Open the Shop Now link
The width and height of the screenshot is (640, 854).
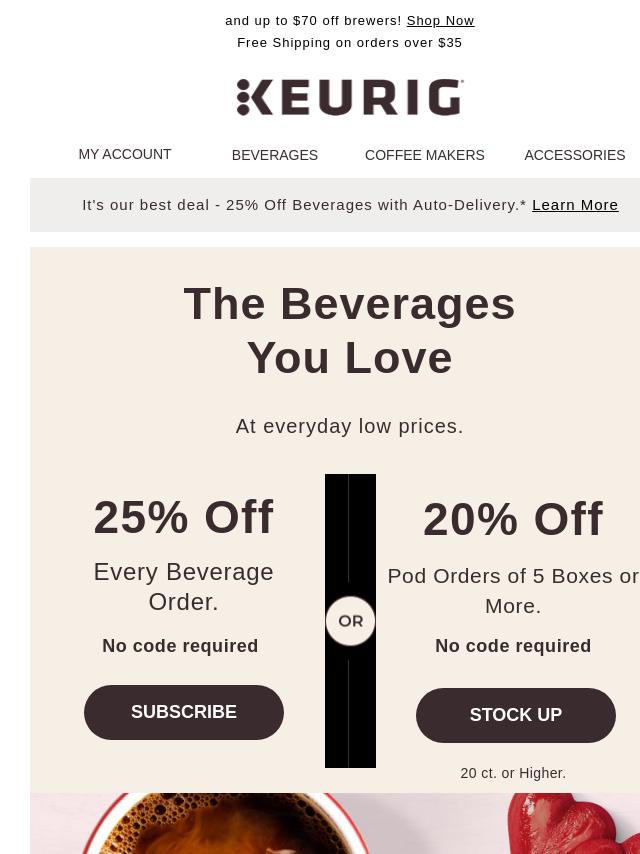pyautogui.click(x=440, y=21)
